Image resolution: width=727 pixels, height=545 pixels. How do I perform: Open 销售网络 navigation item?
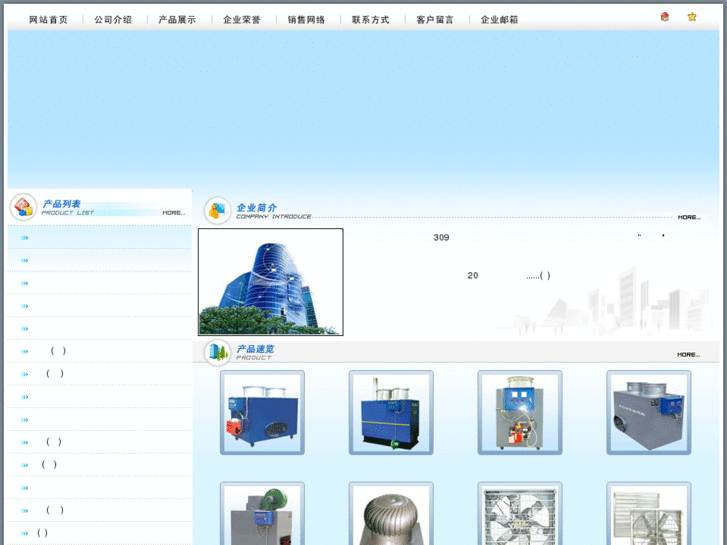pyautogui.click(x=306, y=19)
